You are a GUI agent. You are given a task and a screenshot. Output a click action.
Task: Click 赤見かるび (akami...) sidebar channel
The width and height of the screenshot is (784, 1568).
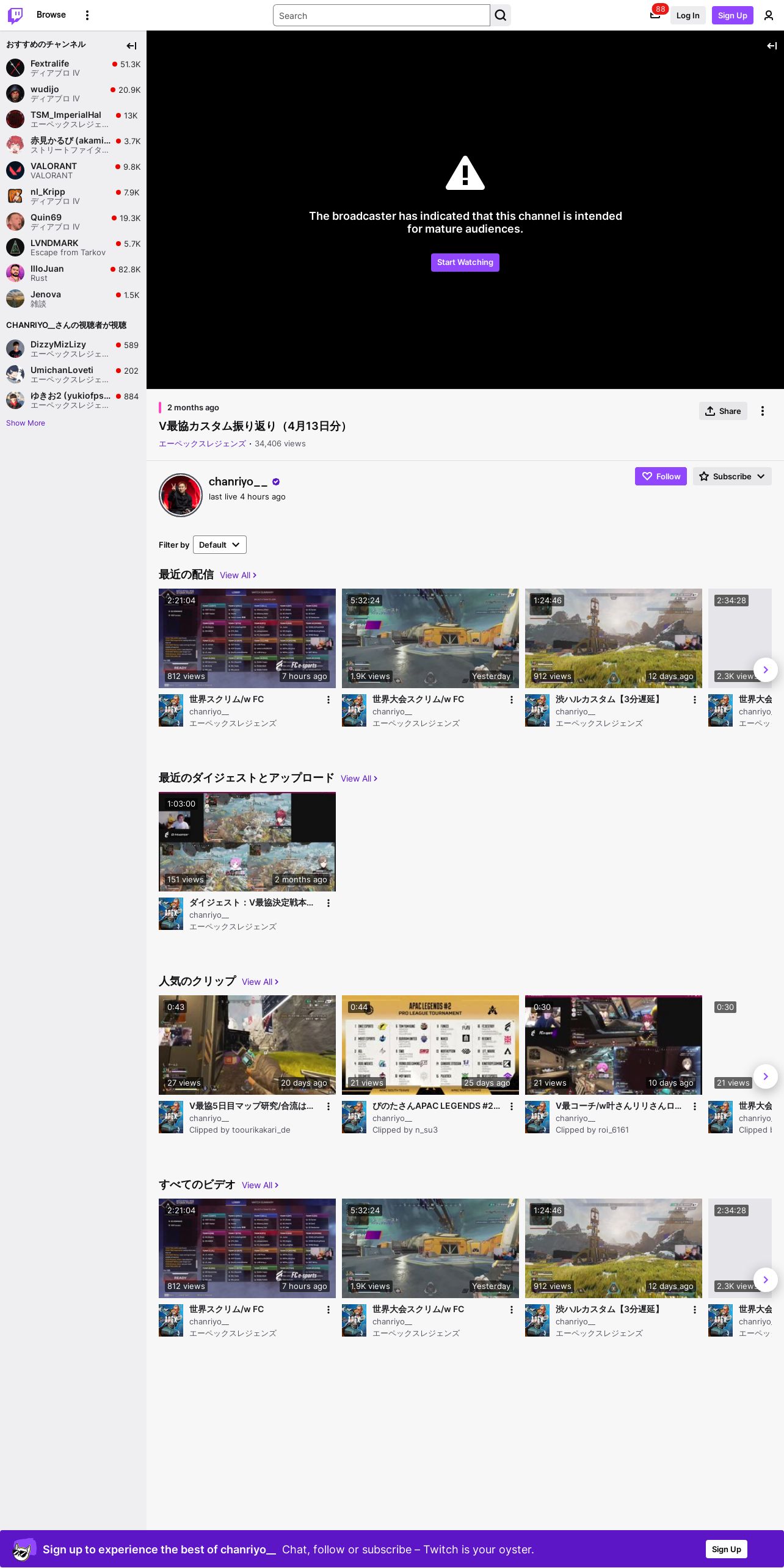coord(73,145)
